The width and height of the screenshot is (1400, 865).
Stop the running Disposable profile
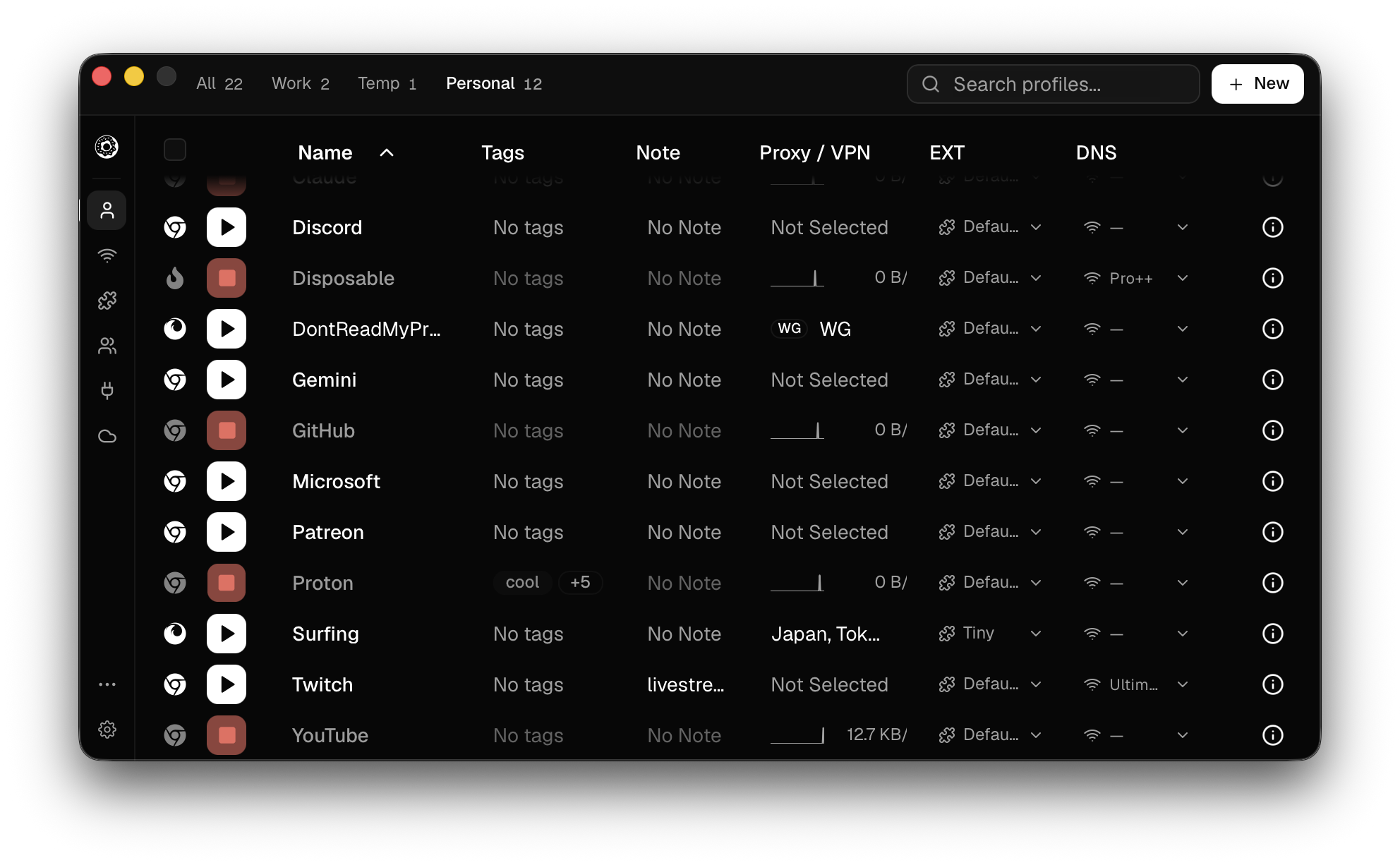pyautogui.click(x=227, y=278)
